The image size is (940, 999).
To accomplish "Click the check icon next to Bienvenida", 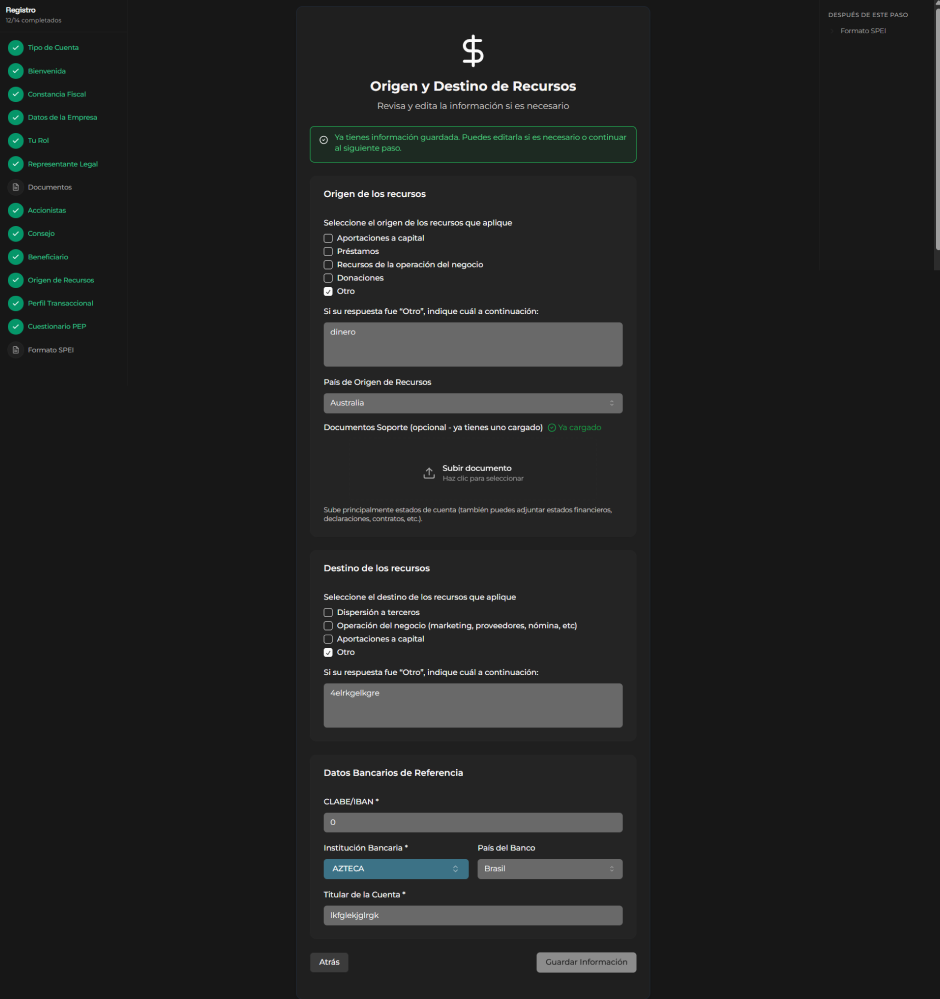I will click(16, 71).
